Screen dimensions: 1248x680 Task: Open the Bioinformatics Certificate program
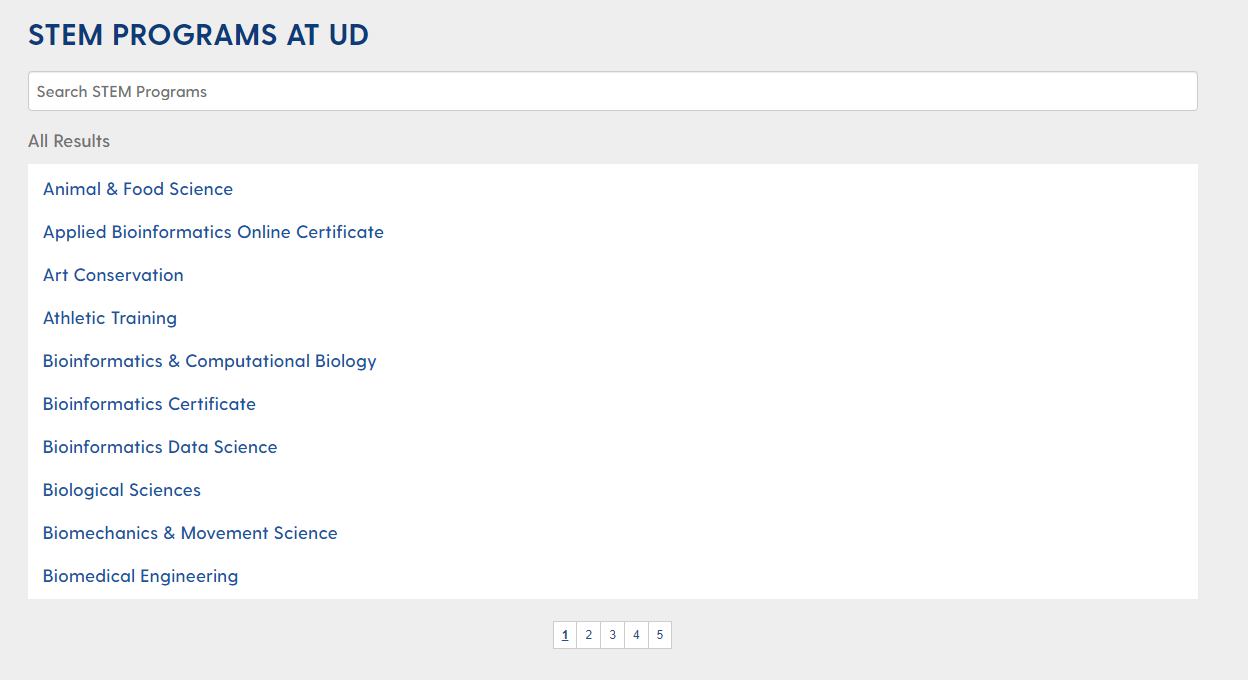click(149, 404)
